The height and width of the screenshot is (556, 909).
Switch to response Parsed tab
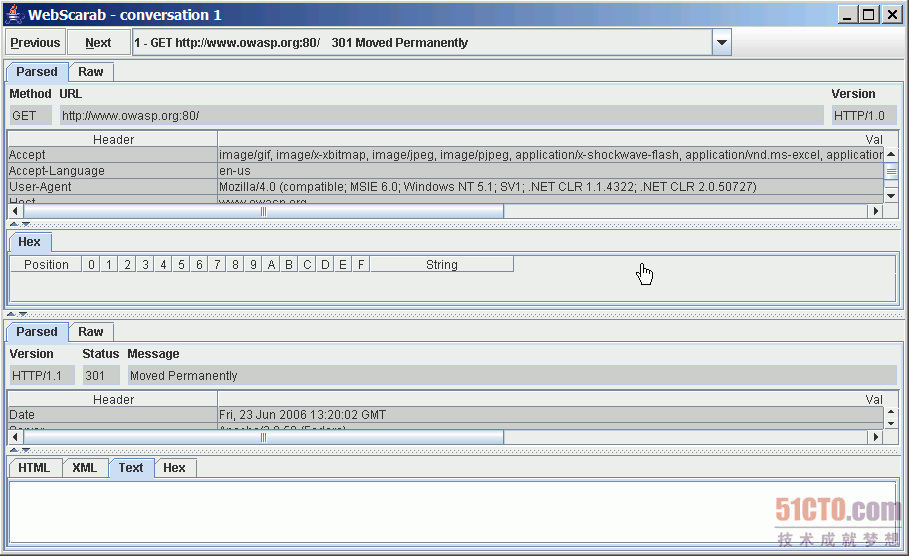37,332
